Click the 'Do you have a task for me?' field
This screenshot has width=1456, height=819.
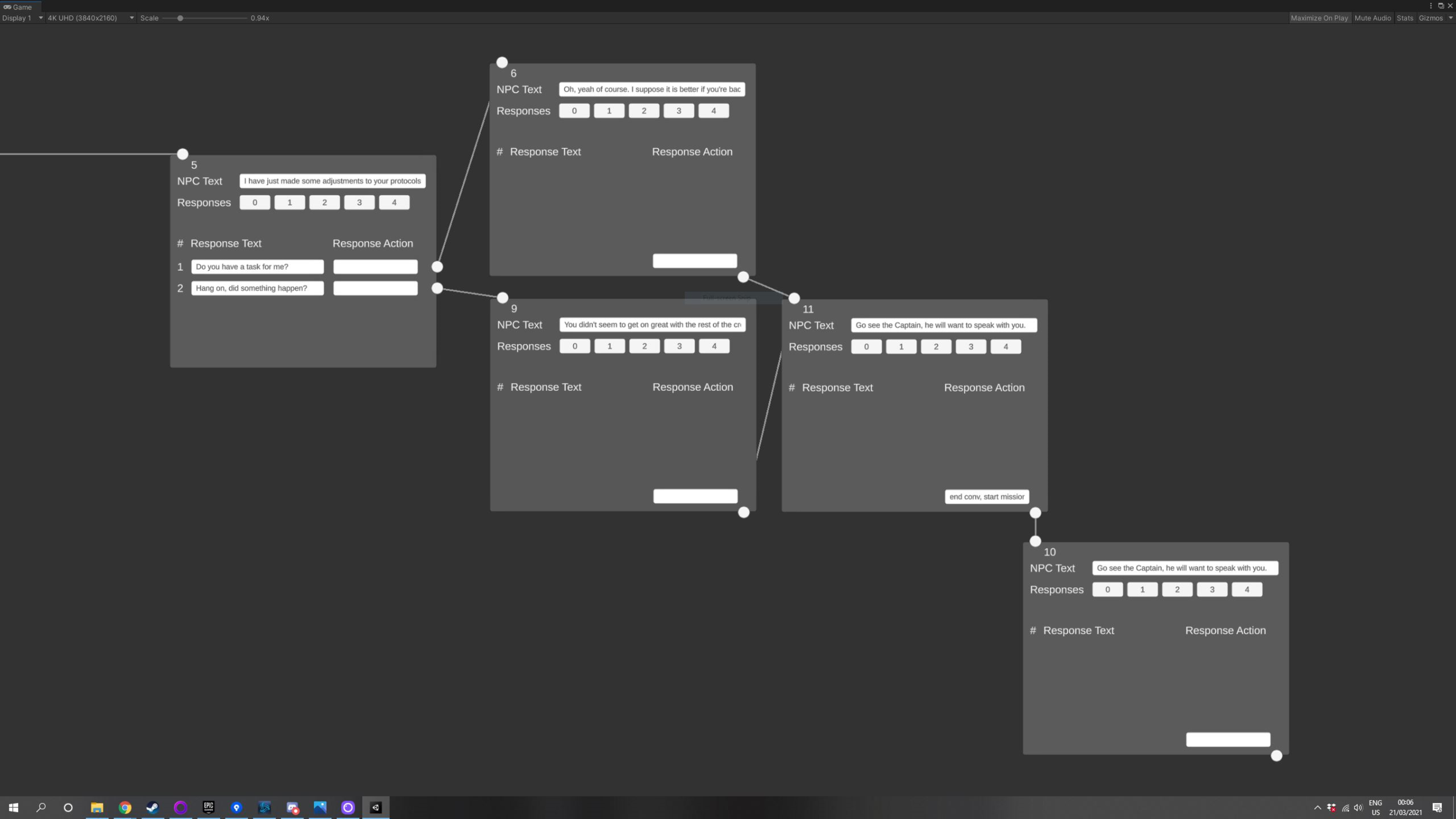coord(257,267)
